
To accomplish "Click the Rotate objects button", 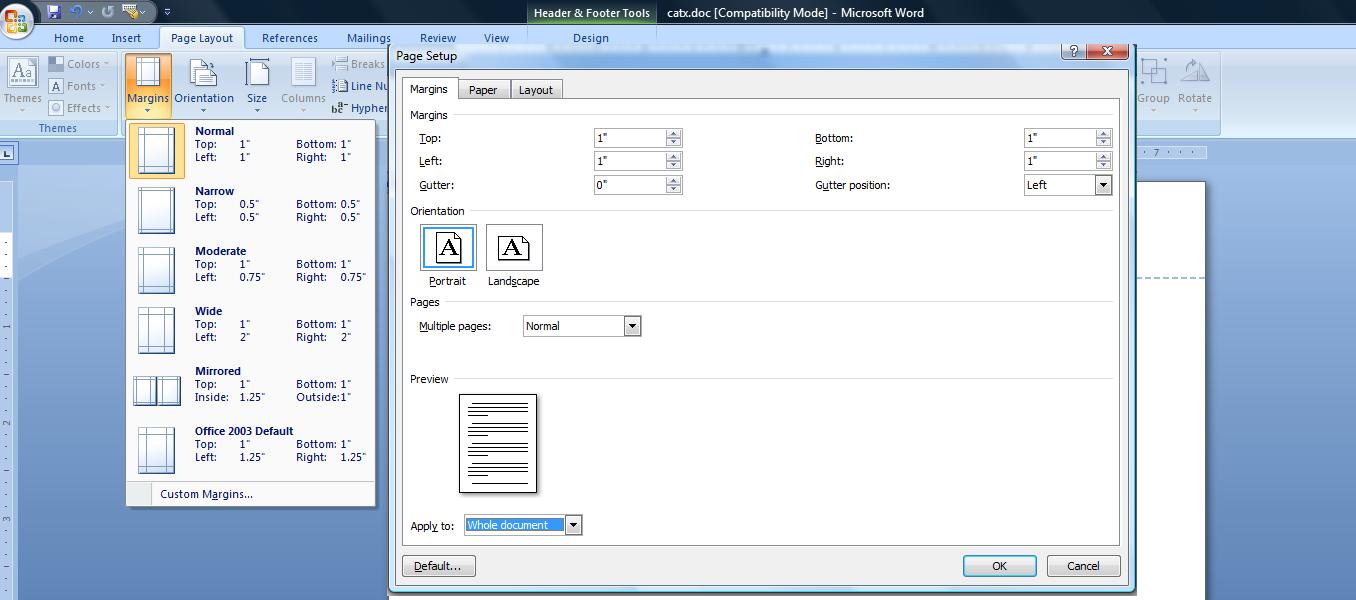I will [1195, 85].
